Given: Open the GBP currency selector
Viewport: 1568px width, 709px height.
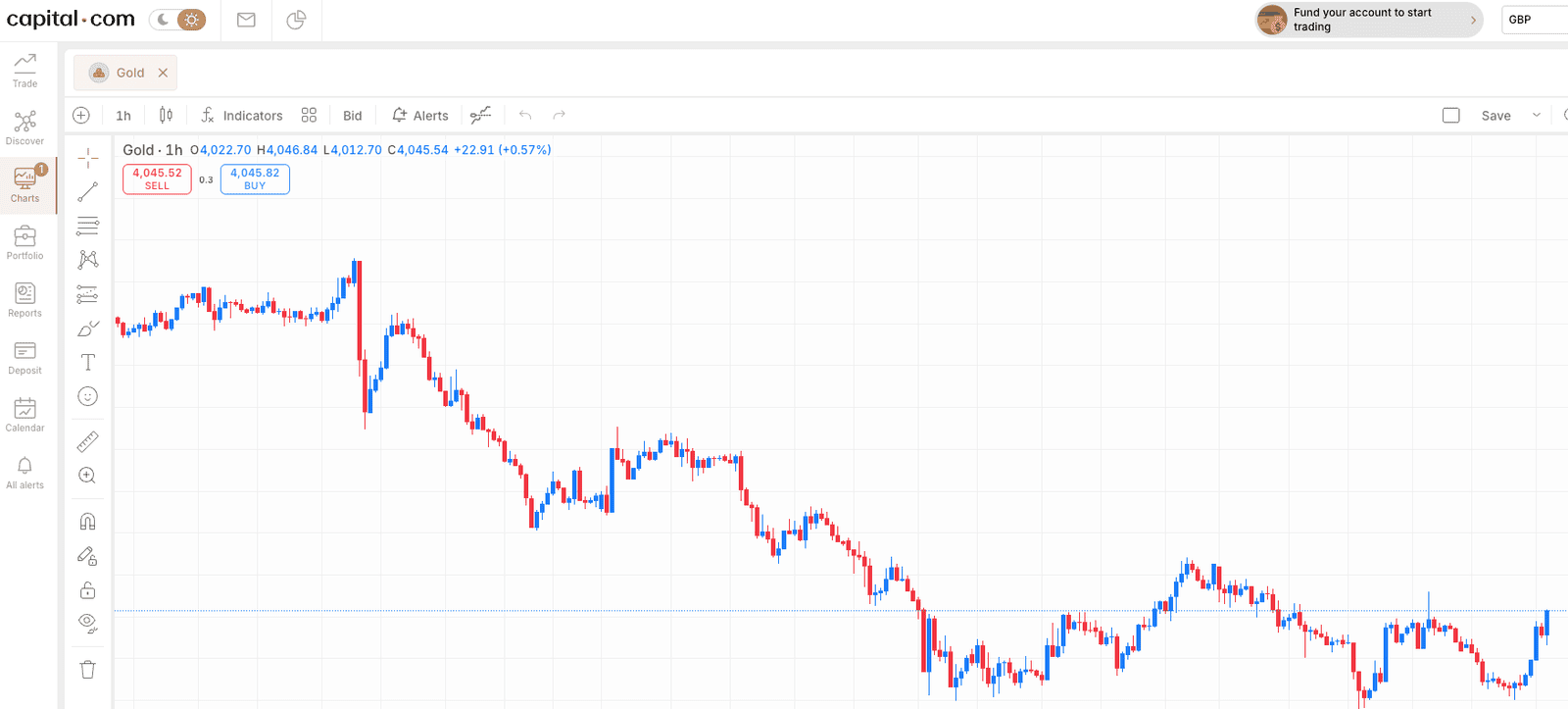Looking at the screenshot, I should click(x=1535, y=20).
